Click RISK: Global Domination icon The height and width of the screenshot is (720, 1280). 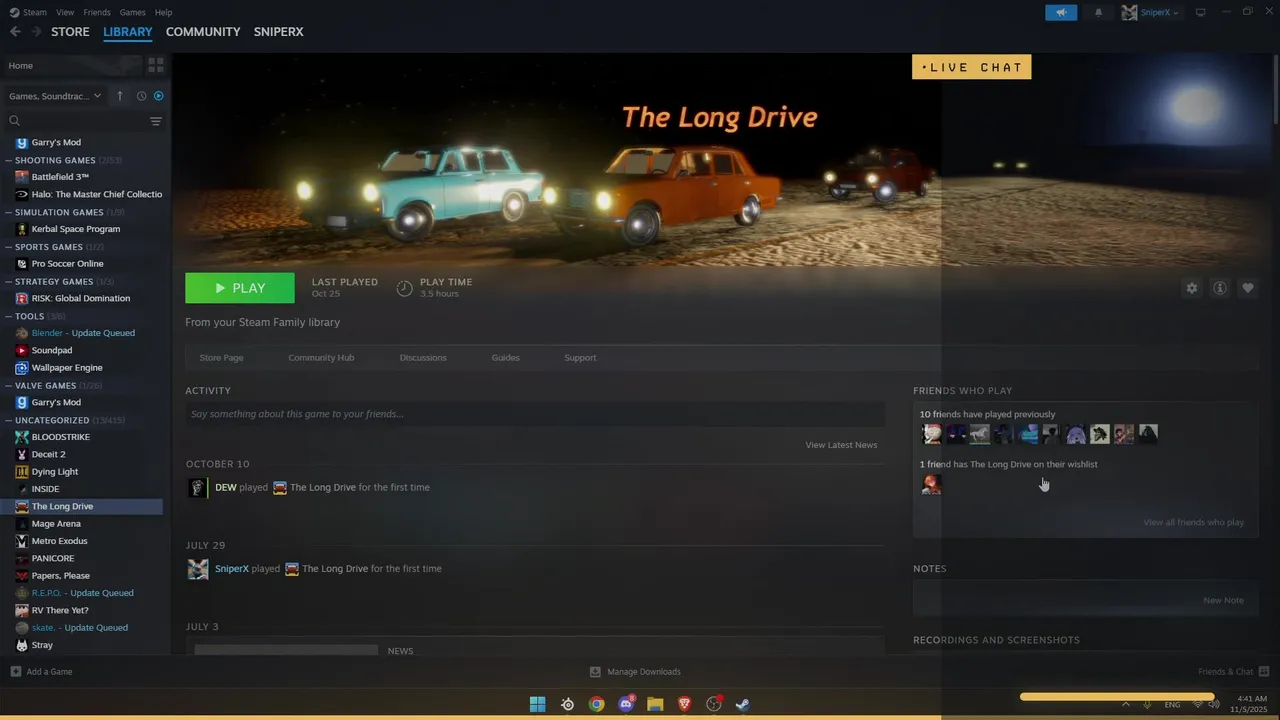(x=22, y=298)
